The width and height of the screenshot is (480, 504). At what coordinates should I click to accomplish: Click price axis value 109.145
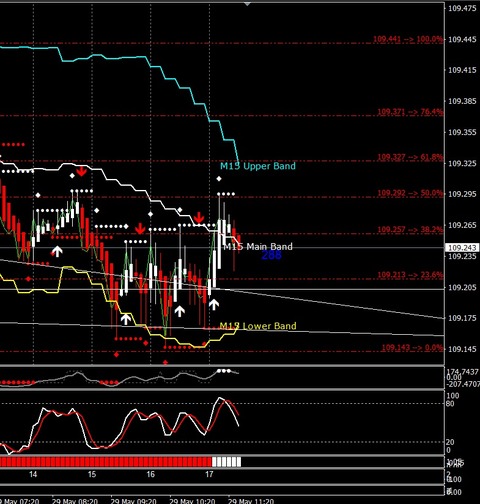pos(462,349)
